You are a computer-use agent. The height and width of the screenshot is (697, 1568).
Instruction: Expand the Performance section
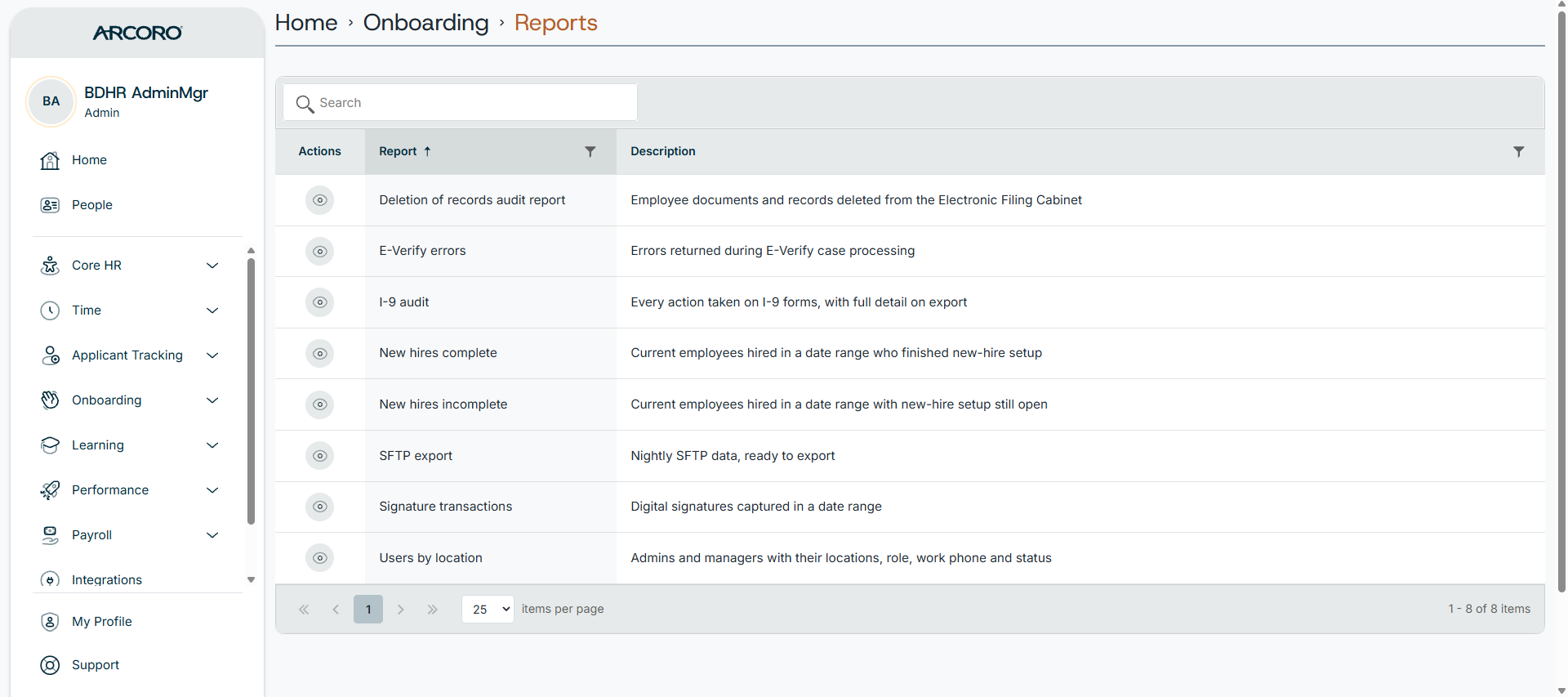coord(212,490)
